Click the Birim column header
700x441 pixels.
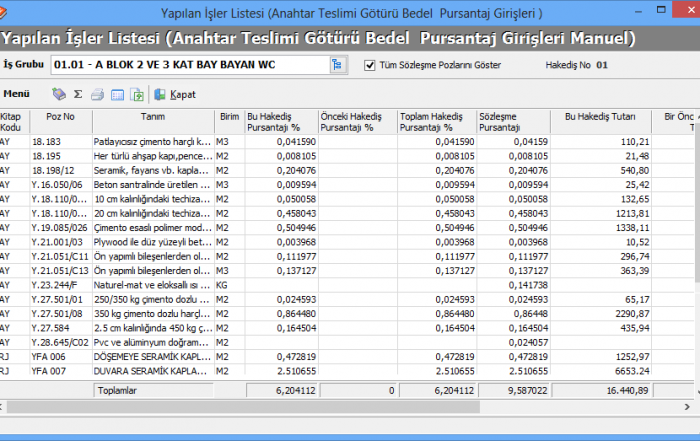(229, 122)
